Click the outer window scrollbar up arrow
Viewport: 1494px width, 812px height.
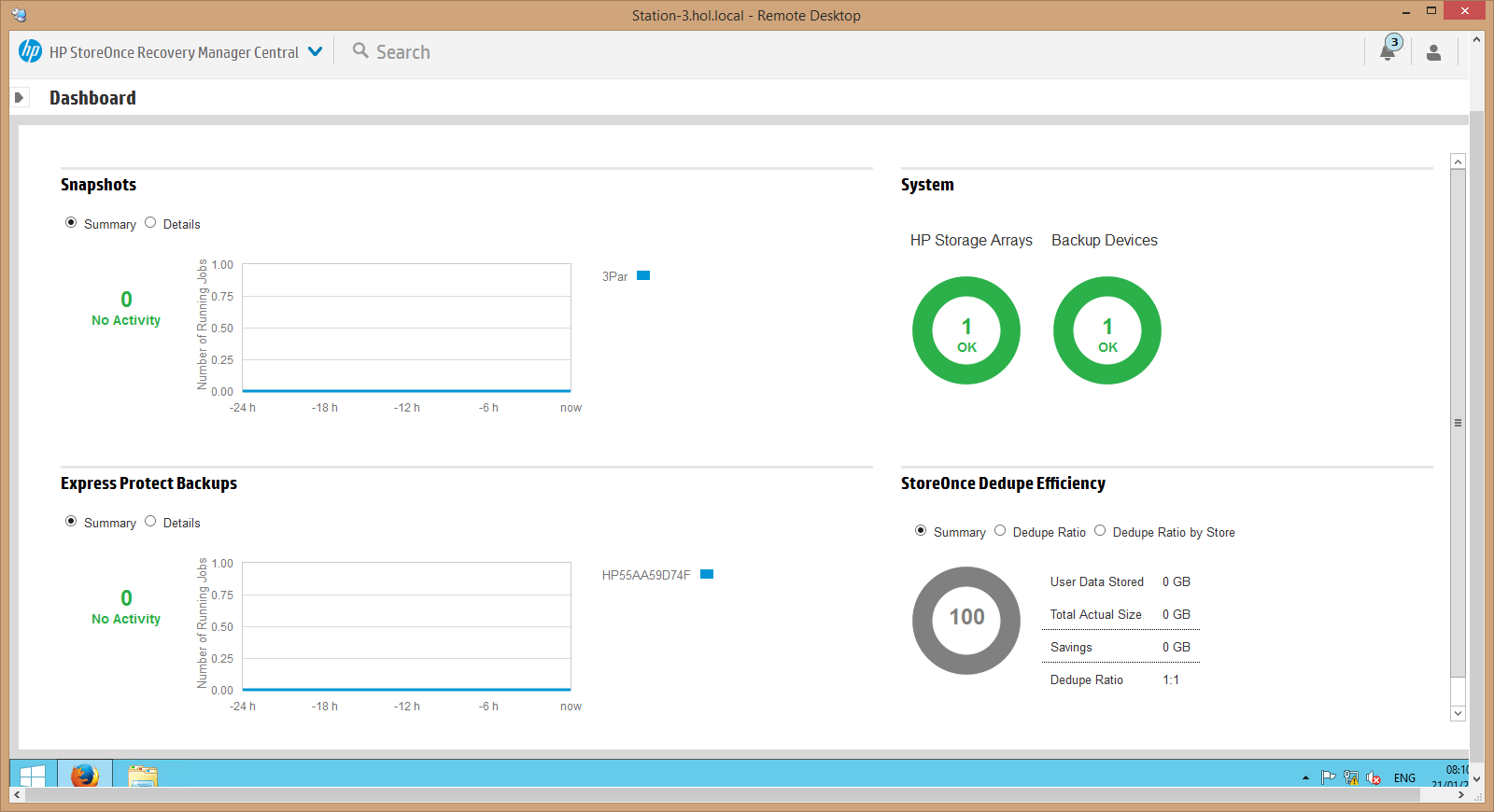pos(1476,39)
